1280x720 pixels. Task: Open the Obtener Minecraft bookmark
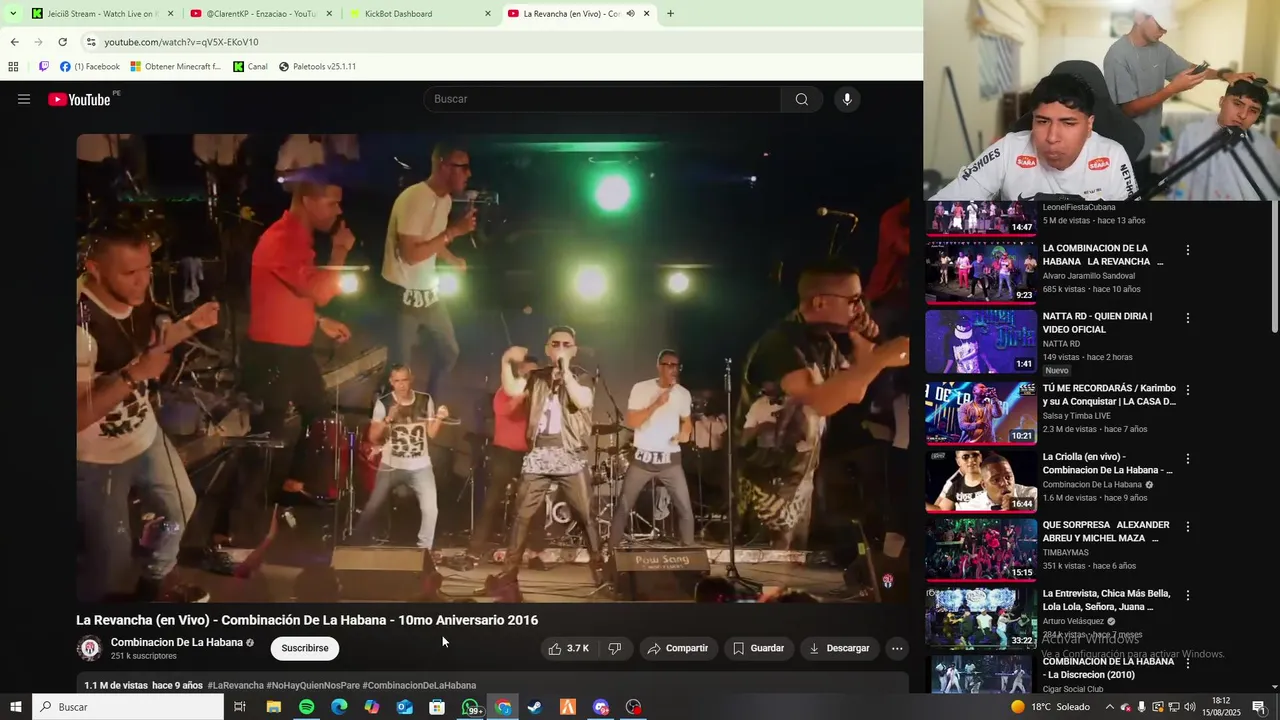tap(175, 67)
